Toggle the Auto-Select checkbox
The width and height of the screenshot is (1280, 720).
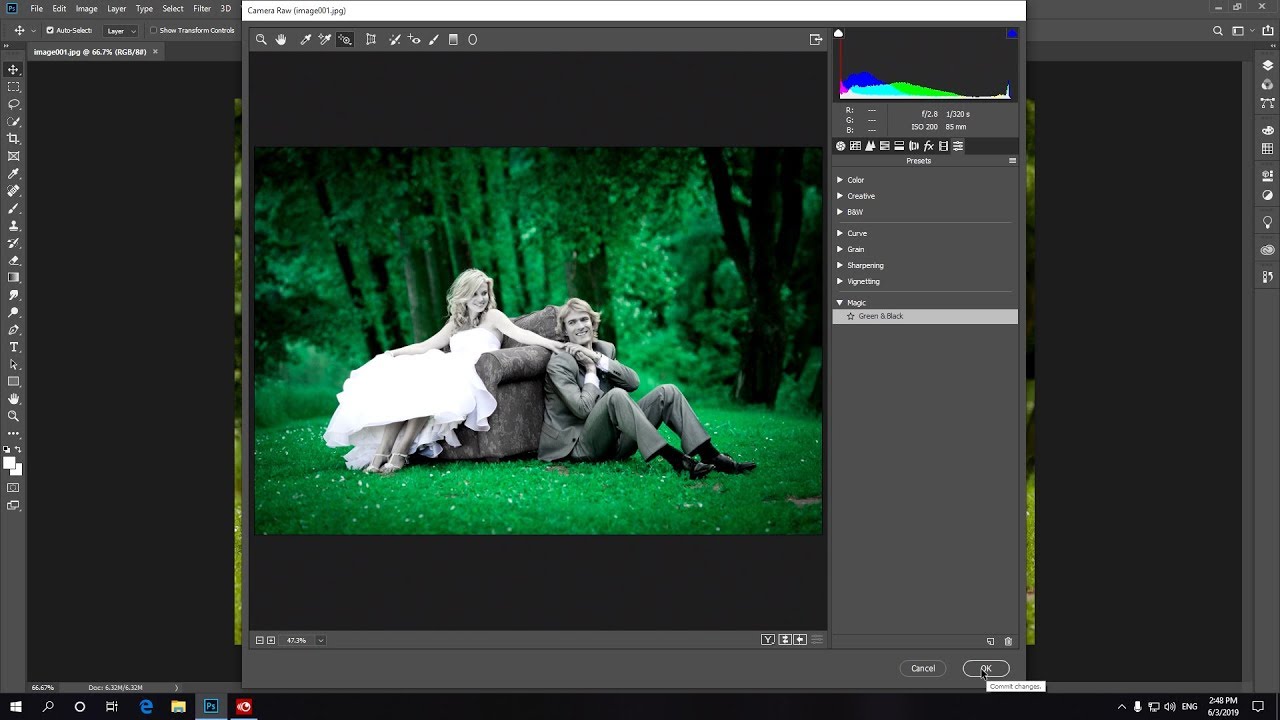pos(50,31)
